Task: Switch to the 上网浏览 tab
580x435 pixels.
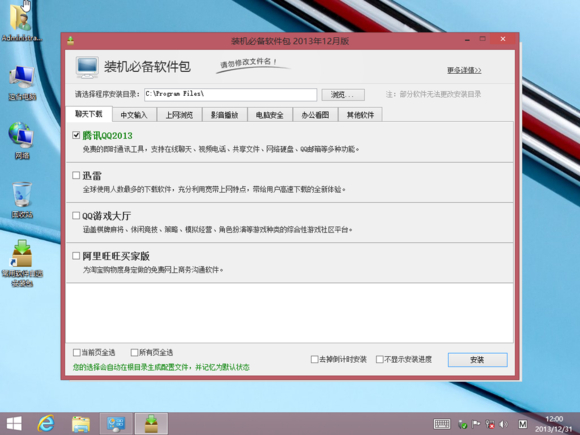Action: 179,115
